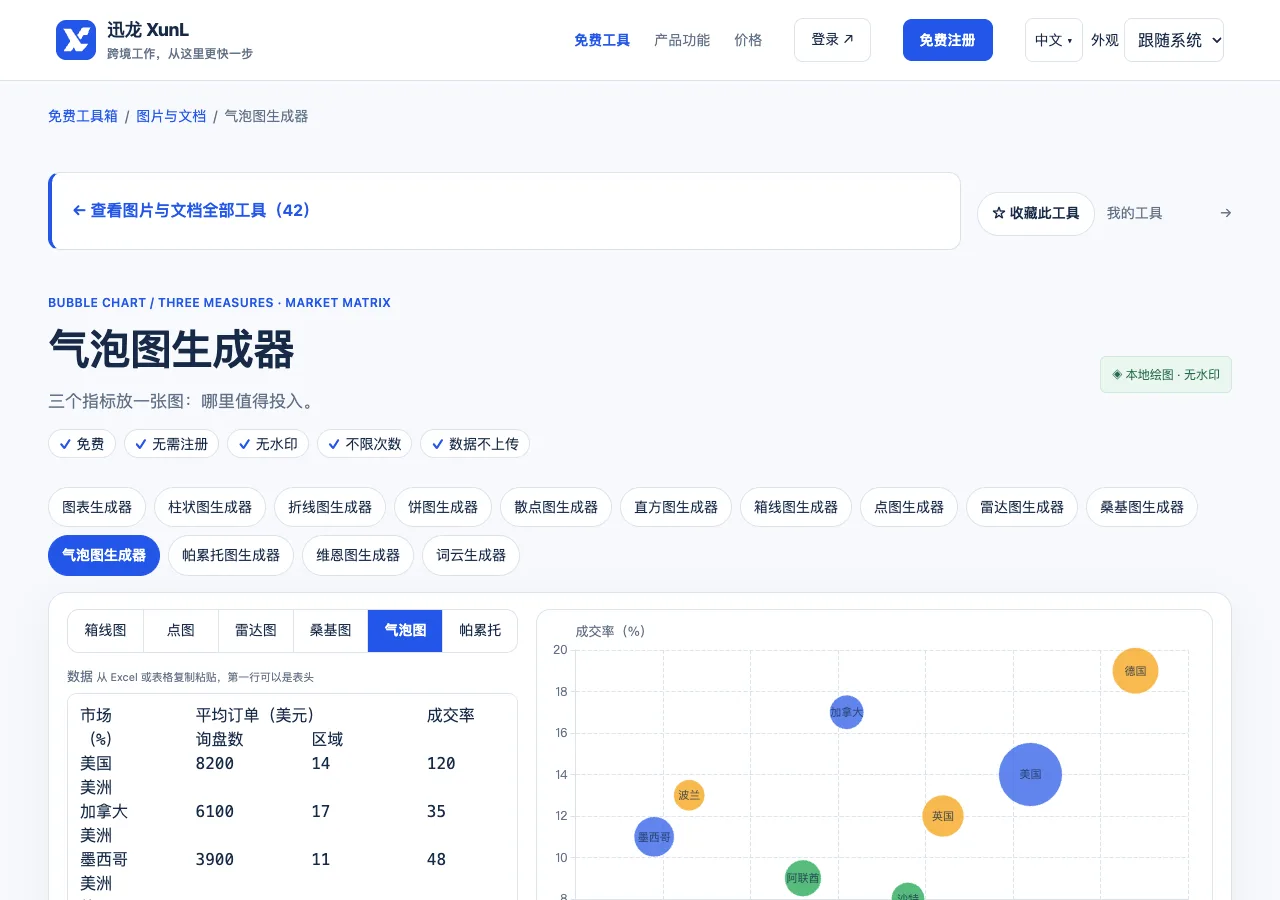Select the 词云生成器 chip
The height and width of the screenshot is (900, 1280).
coord(471,555)
